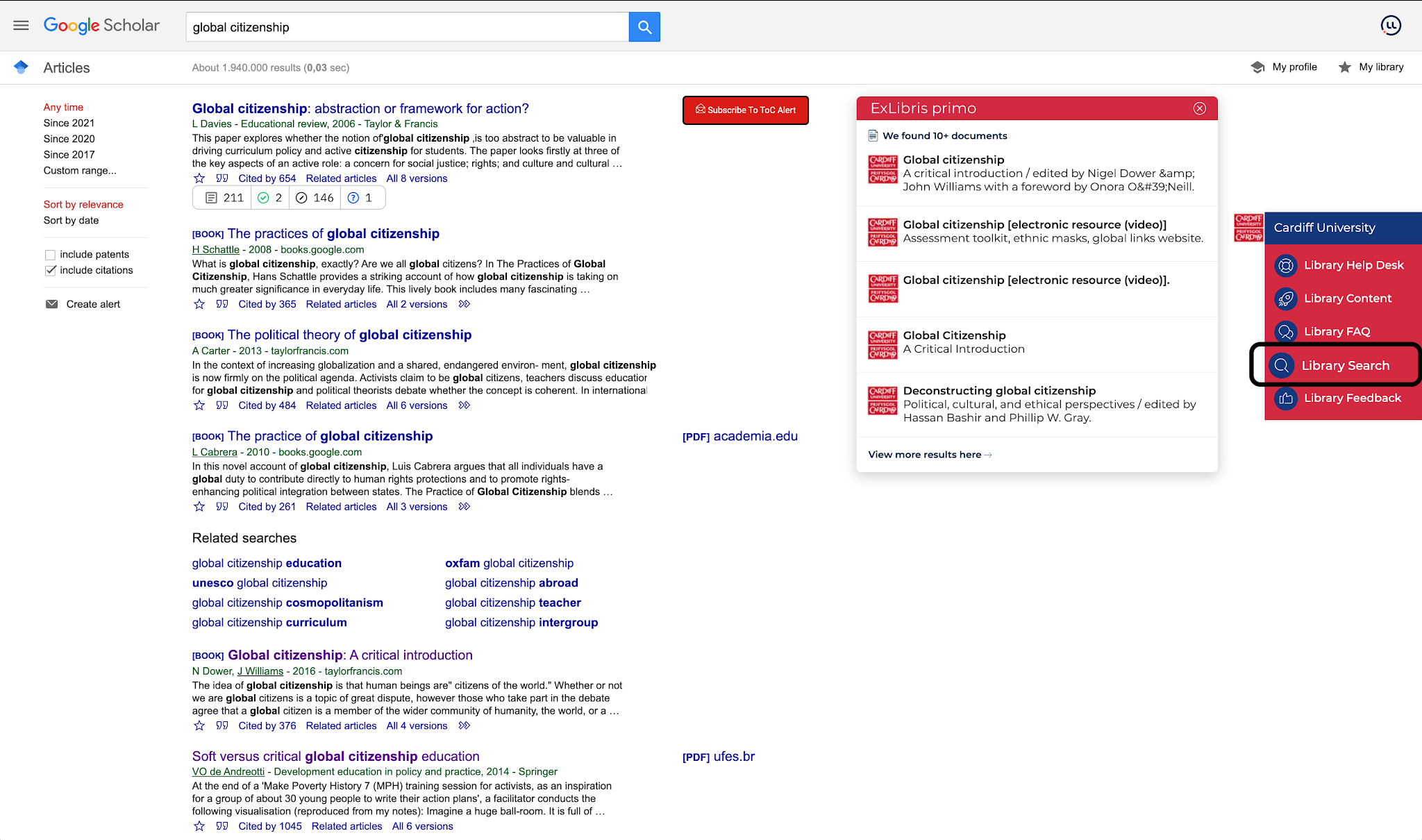Close the ExLibris primo panel

click(1199, 108)
